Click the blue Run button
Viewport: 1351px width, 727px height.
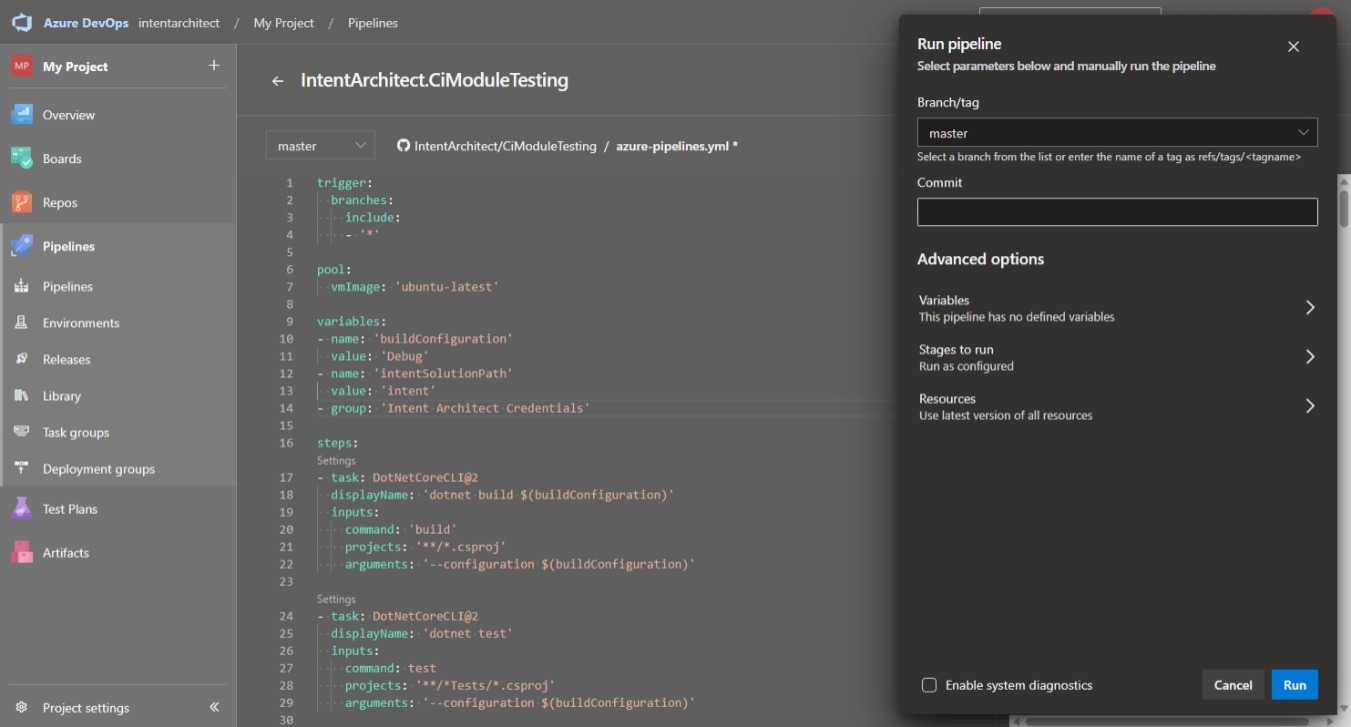click(x=1294, y=685)
